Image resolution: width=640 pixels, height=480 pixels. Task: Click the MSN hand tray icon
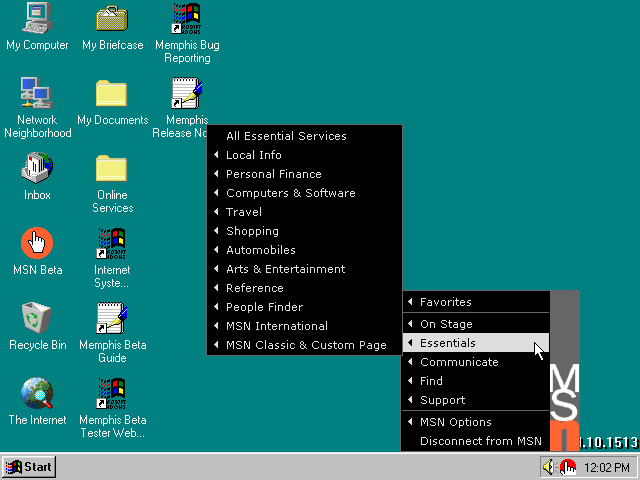pos(568,467)
